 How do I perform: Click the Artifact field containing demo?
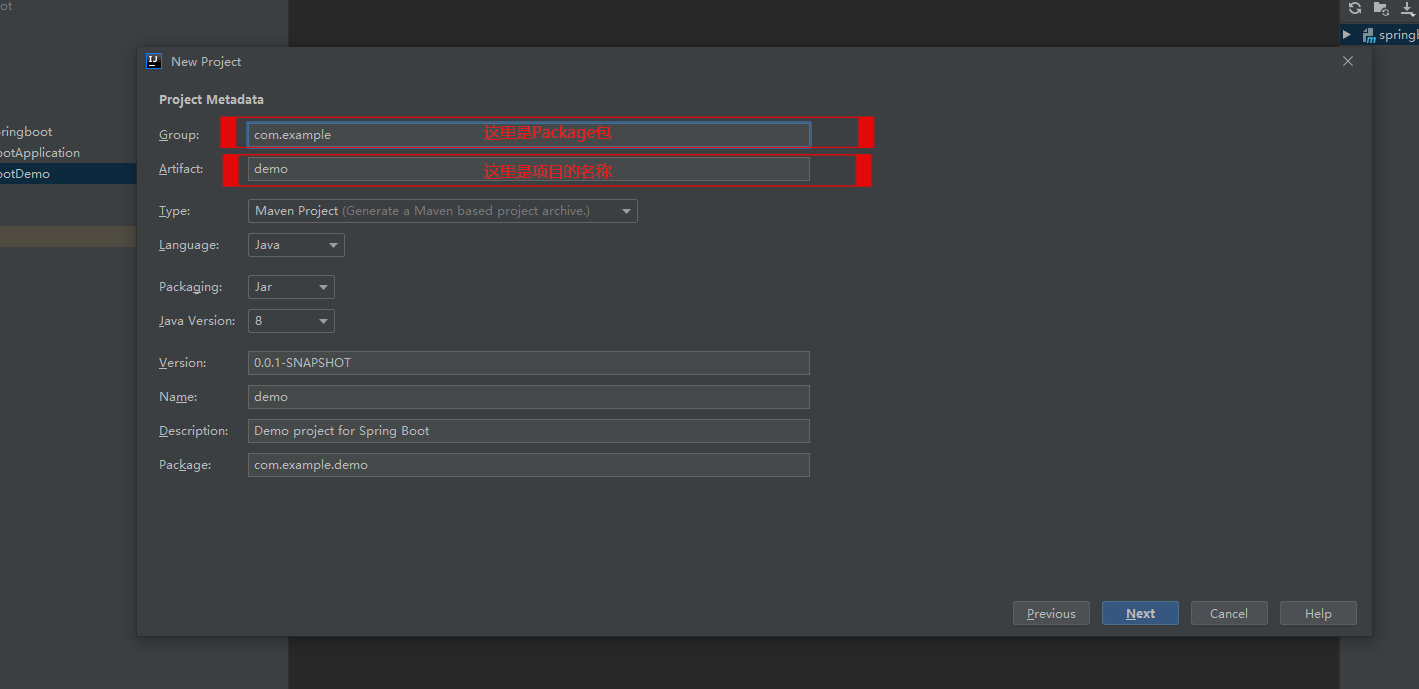coord(529,169)
